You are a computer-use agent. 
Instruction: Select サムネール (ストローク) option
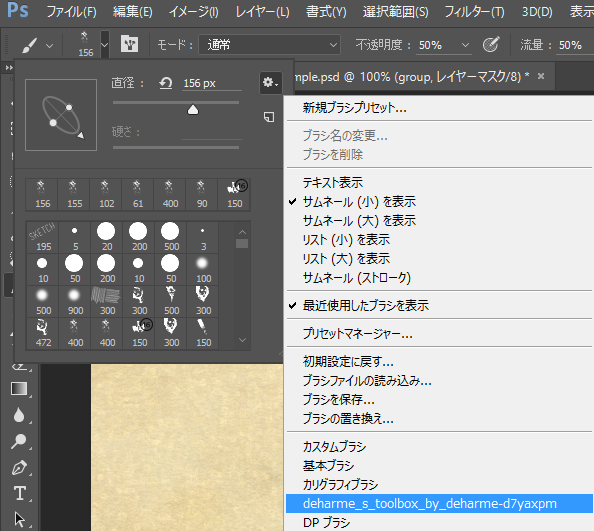point(439,278)
